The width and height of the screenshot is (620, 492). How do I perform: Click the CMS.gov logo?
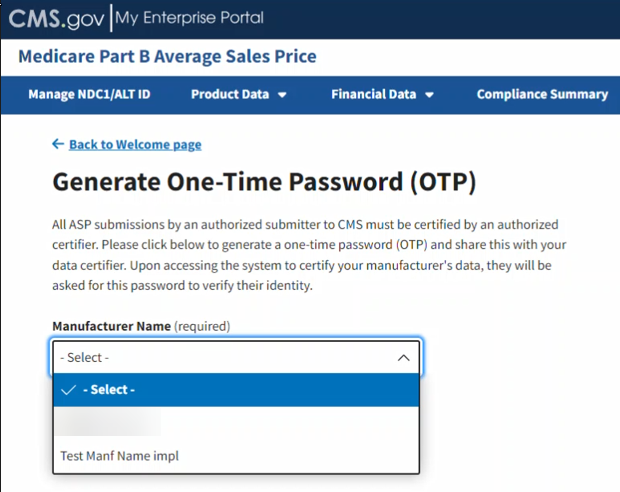pos(56,18)
